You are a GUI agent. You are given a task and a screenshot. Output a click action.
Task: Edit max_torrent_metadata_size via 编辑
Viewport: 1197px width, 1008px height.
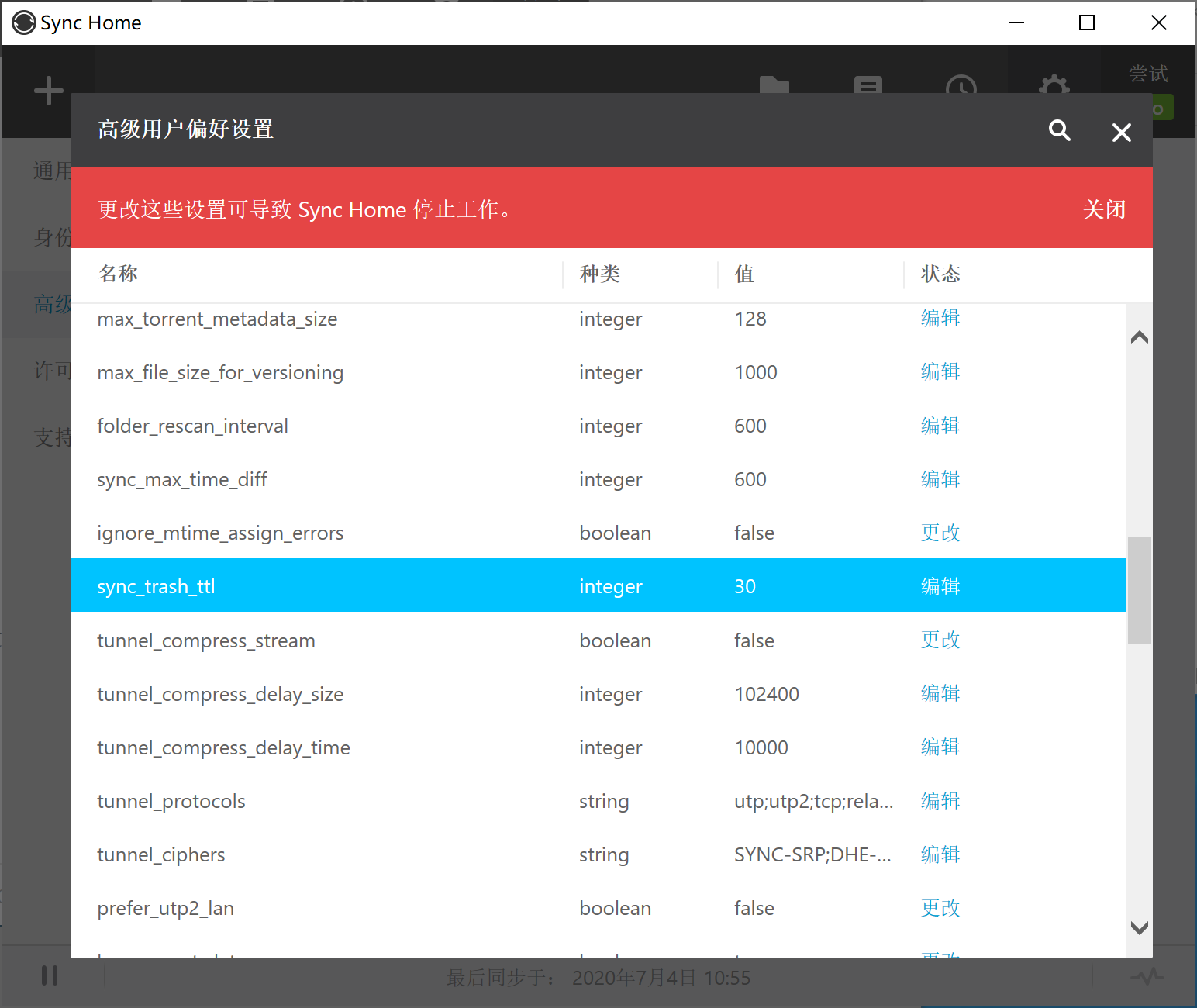tap(940, 318)
